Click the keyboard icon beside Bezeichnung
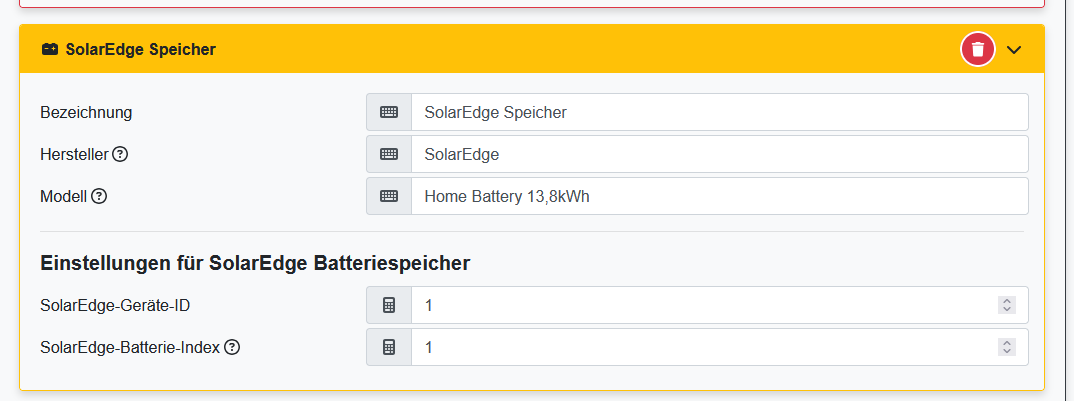1074x401 pixels. click(389, 112)
